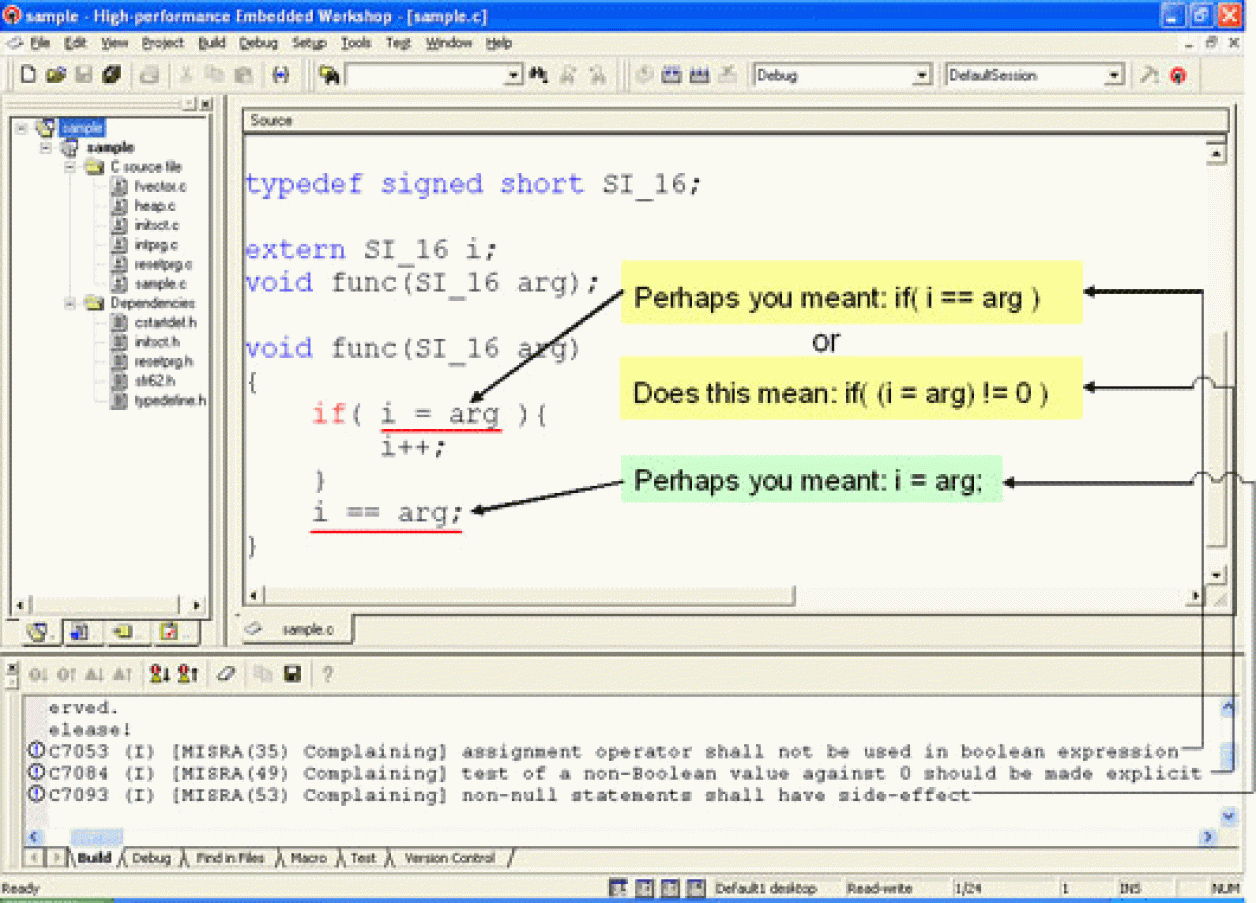Click the Paste icon on the toolbar
Screen dimensions: 1256x903
244,75
